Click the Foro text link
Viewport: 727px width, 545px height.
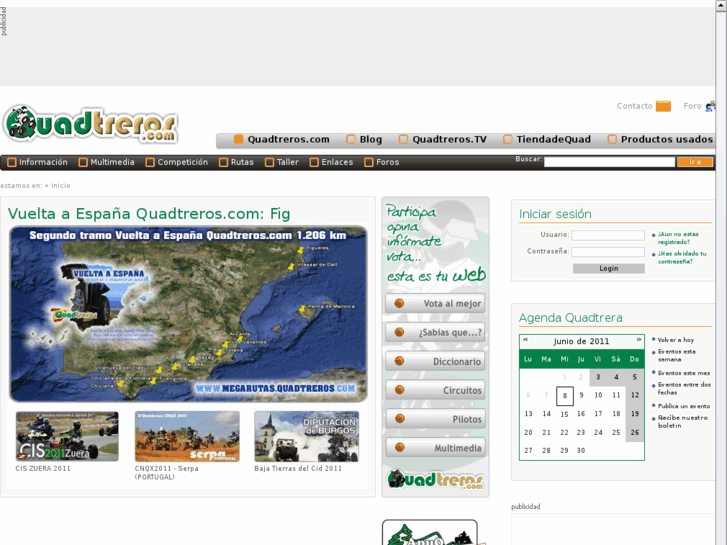[692, 106]
